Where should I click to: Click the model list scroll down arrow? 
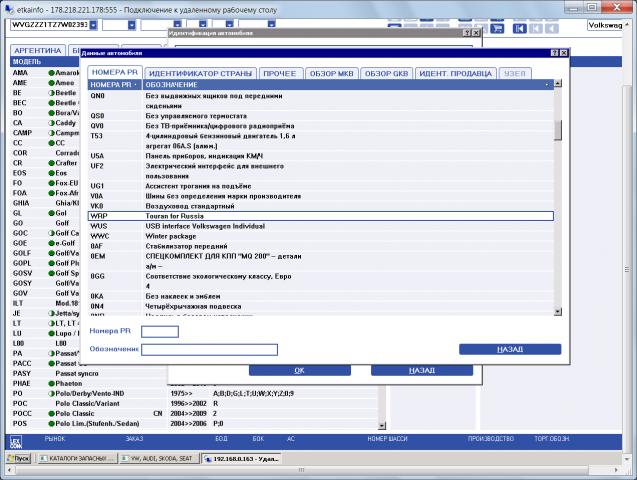382,426
